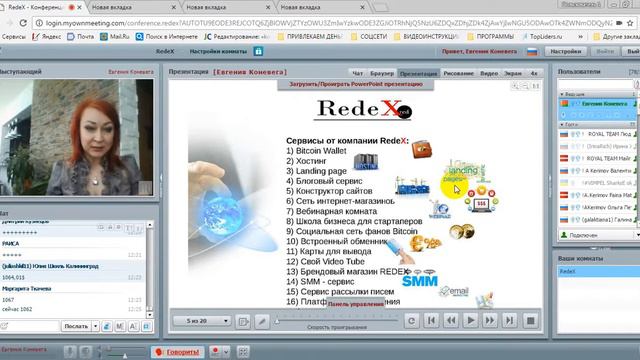640x360 pixels.
Task: Collapse the Гости users group
Action: 562,124
